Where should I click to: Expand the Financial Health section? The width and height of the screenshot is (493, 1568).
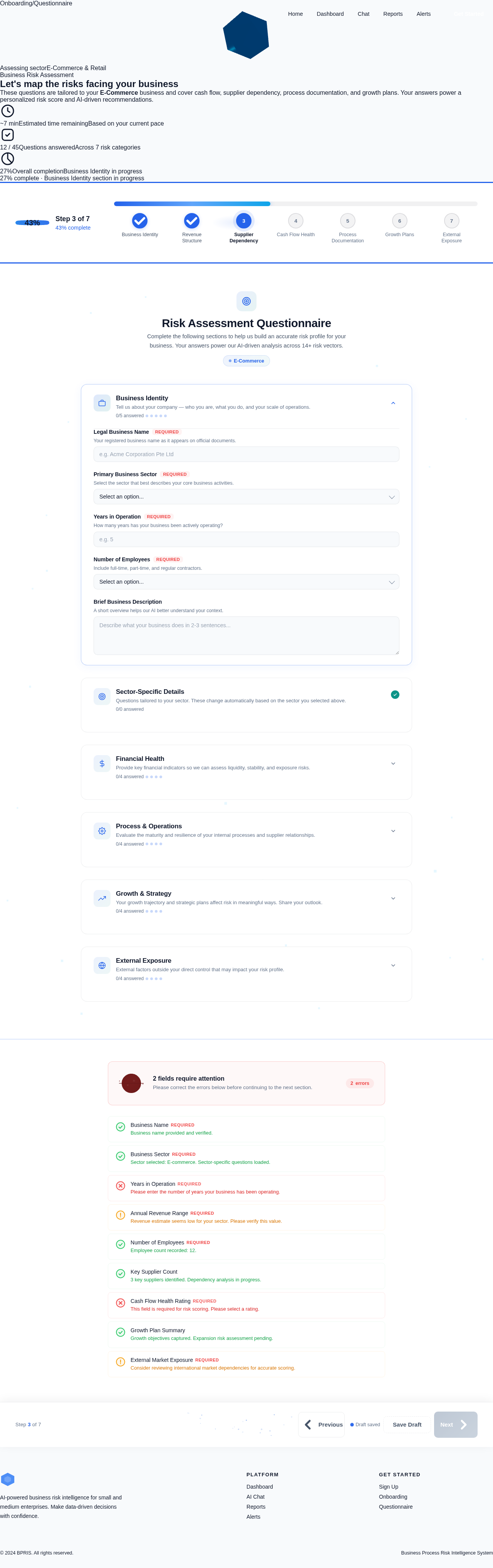pos(393,763)
